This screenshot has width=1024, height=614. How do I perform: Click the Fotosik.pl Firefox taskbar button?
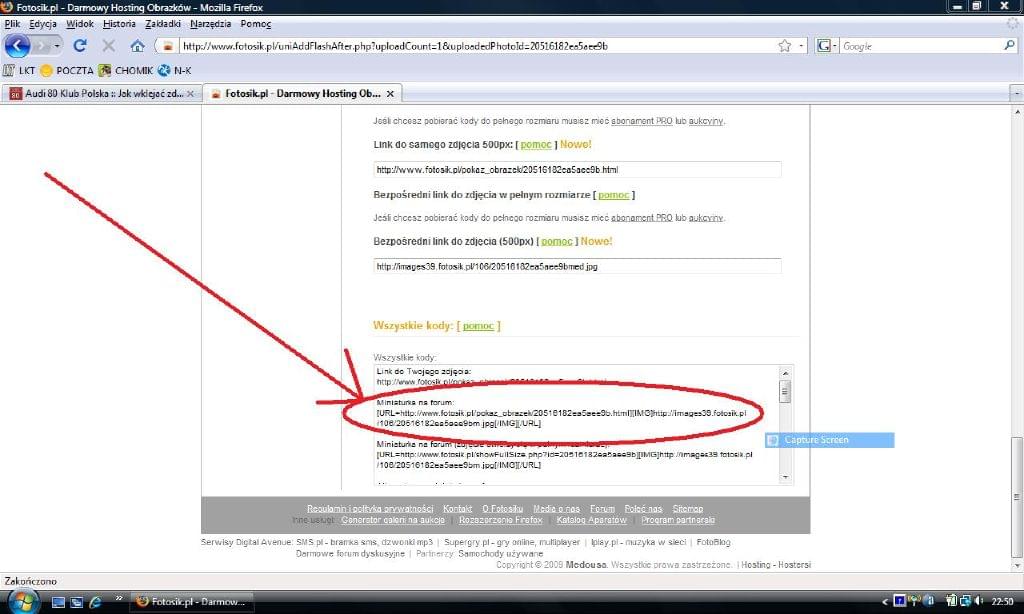point(191,602)
